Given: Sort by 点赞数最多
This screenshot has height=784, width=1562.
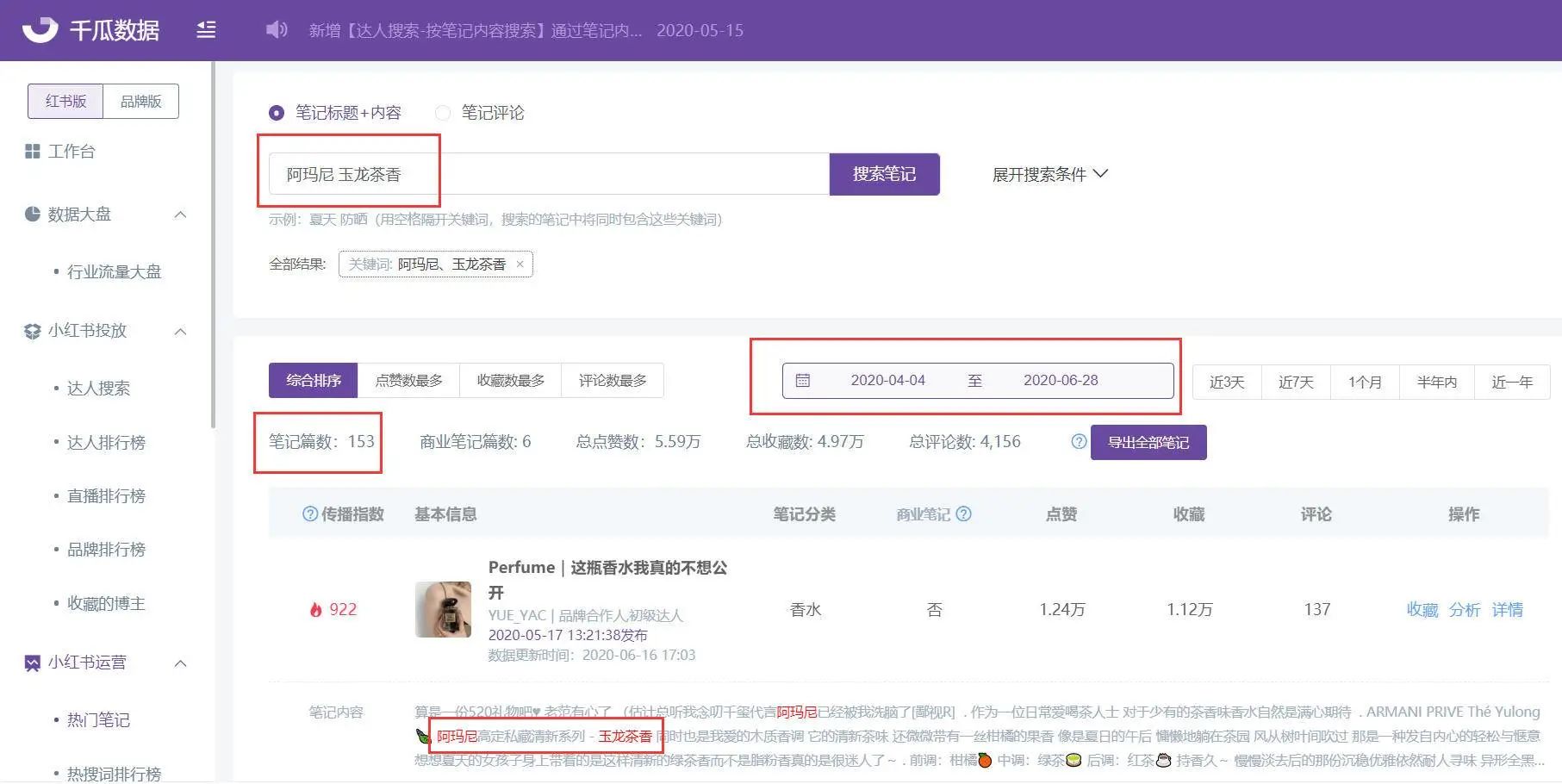Looking at the screenshot, I should click(408, 380).
